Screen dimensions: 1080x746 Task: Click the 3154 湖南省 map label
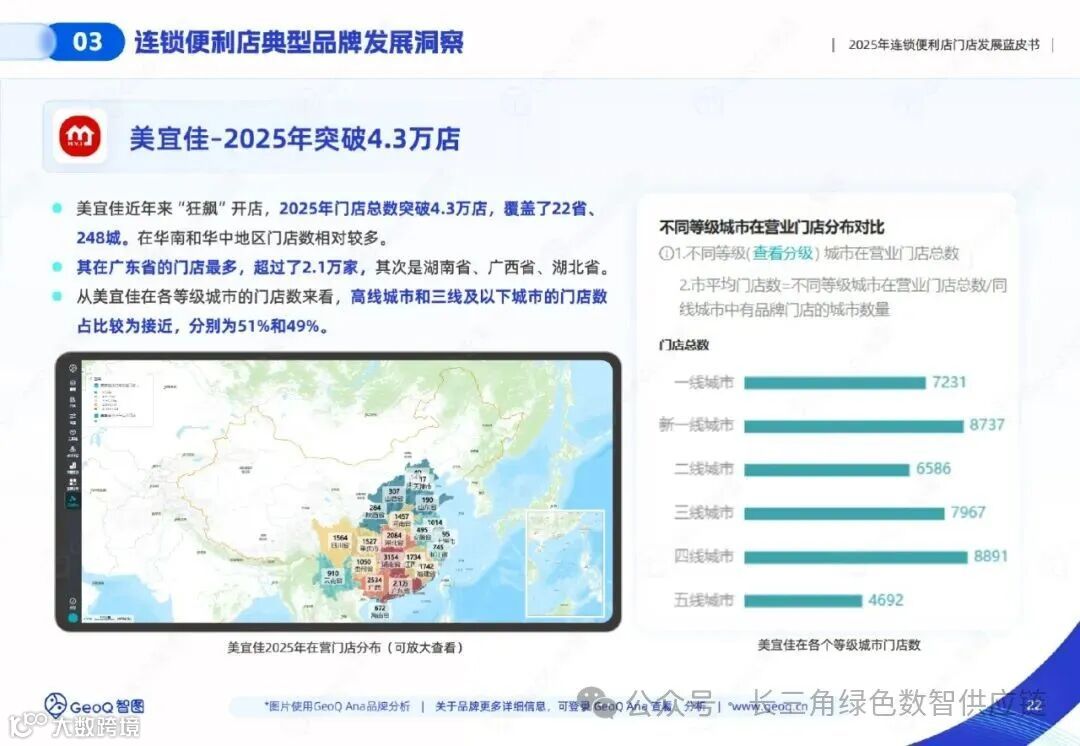click(391, 560)
